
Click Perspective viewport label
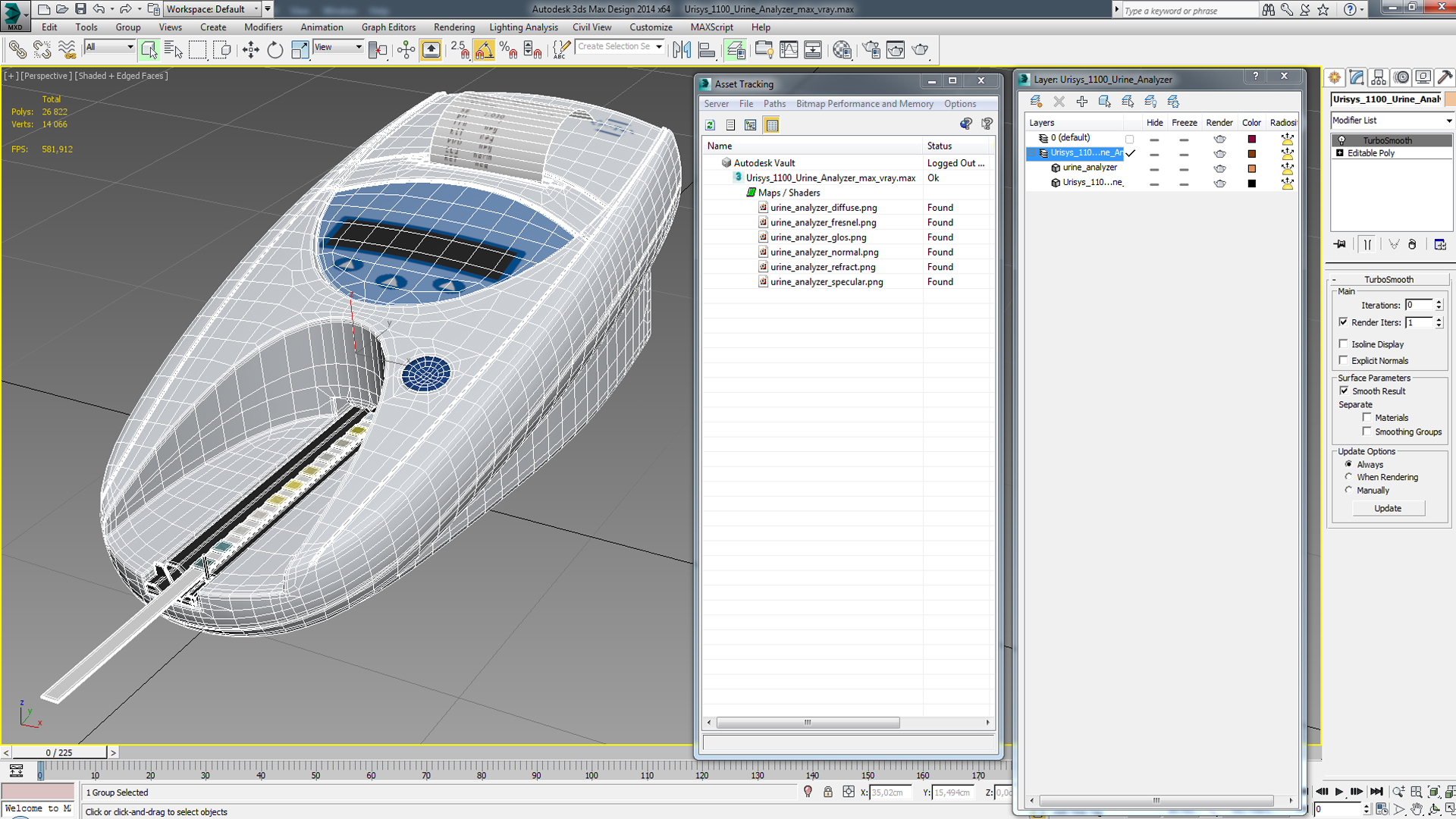[46, 76]
